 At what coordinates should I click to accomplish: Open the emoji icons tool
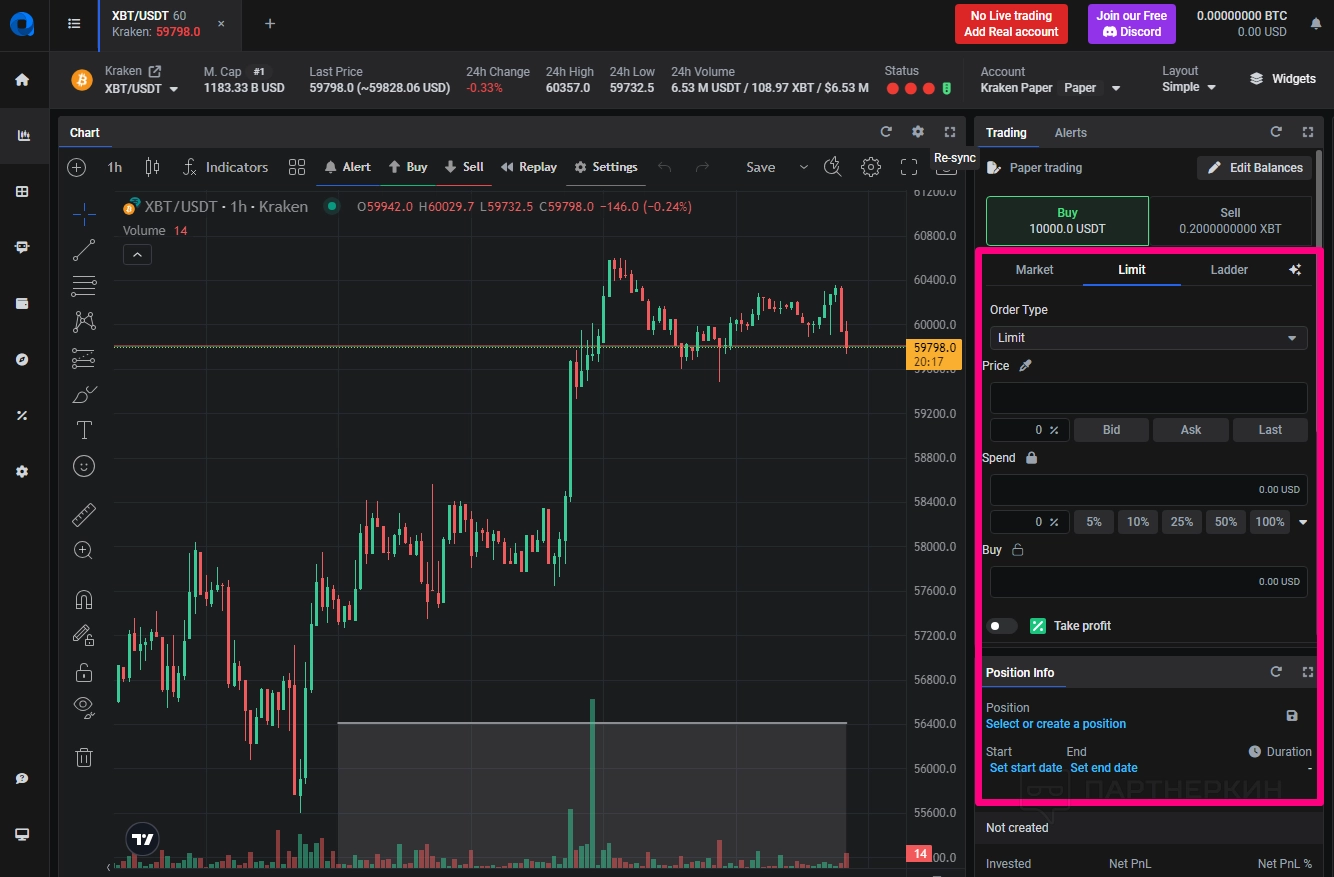pyautogui.click(x=84, y=466)
